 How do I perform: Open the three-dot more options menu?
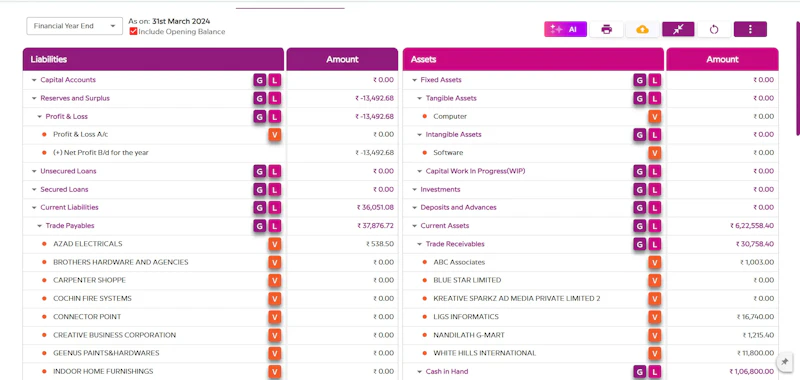point(750,29)
